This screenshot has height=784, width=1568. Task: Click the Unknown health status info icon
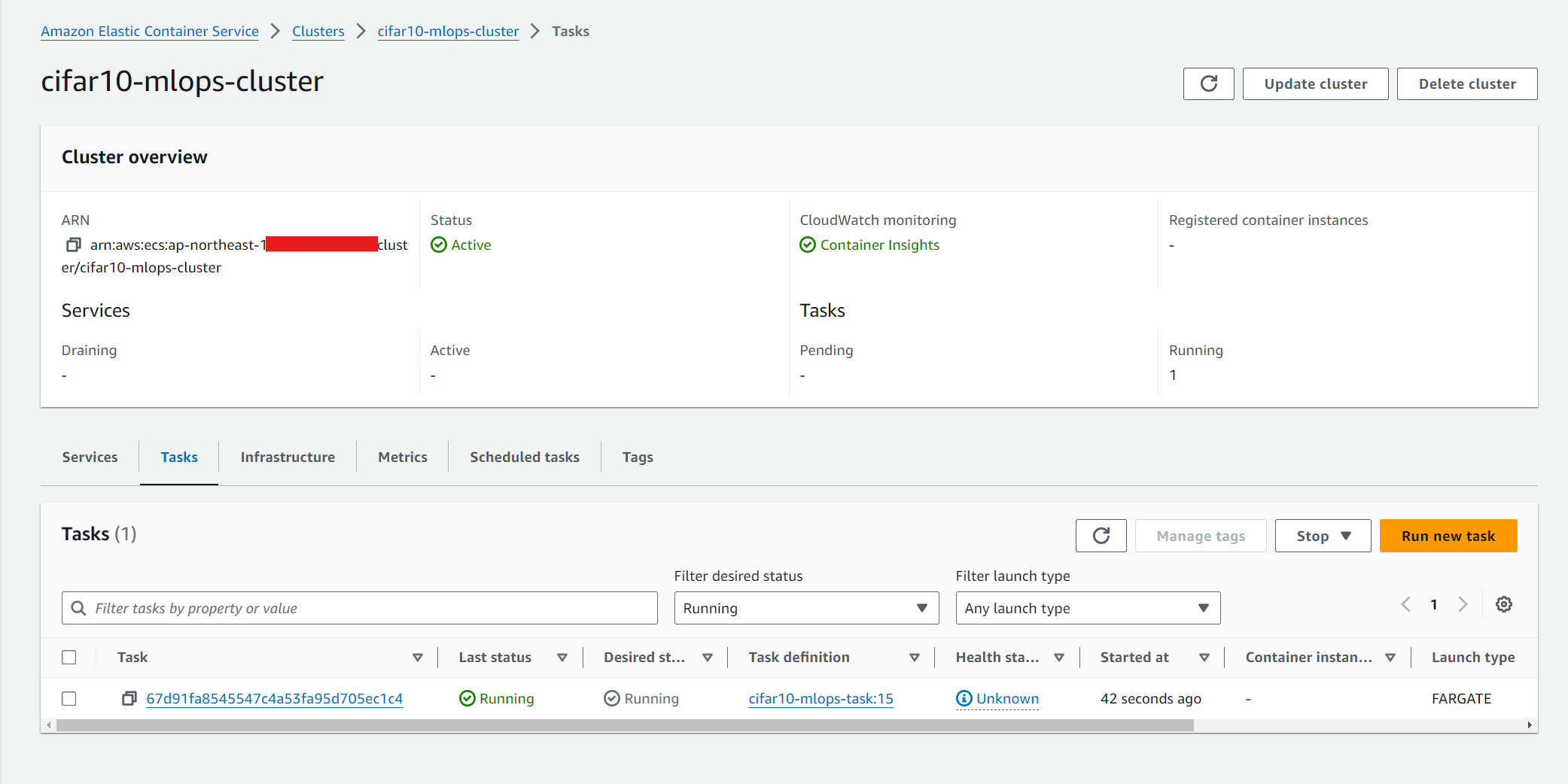pos(964,699)
